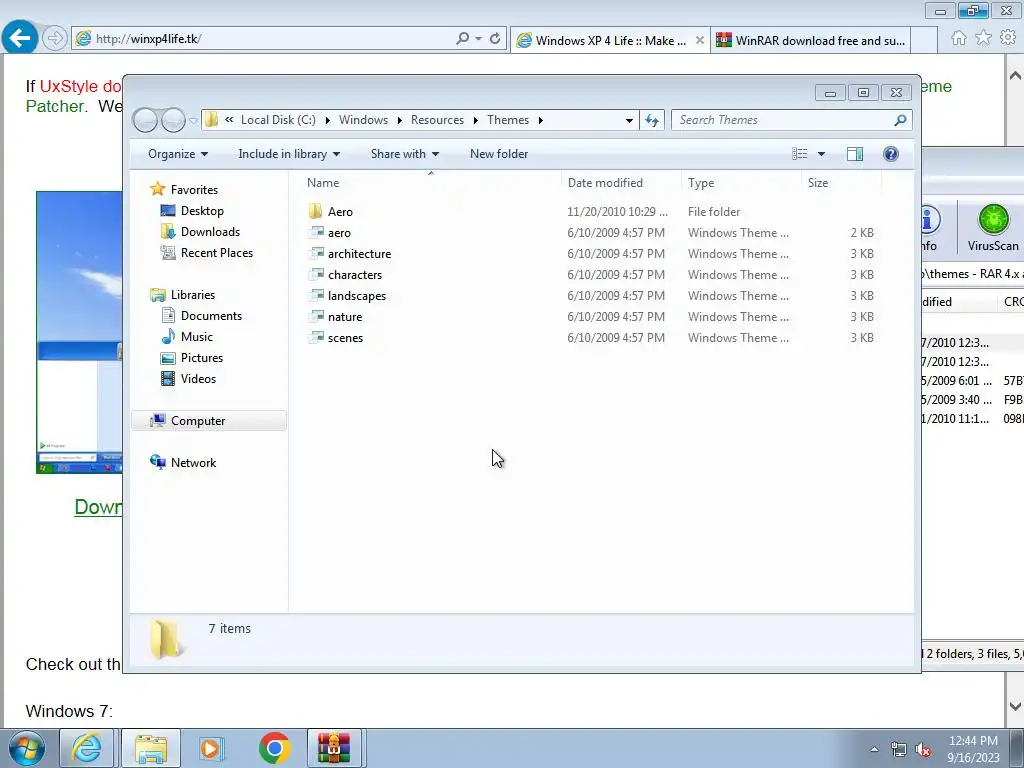Expand the arrow after Windows breadcrumb
1024x768 pixels.
tap(400, 120)
